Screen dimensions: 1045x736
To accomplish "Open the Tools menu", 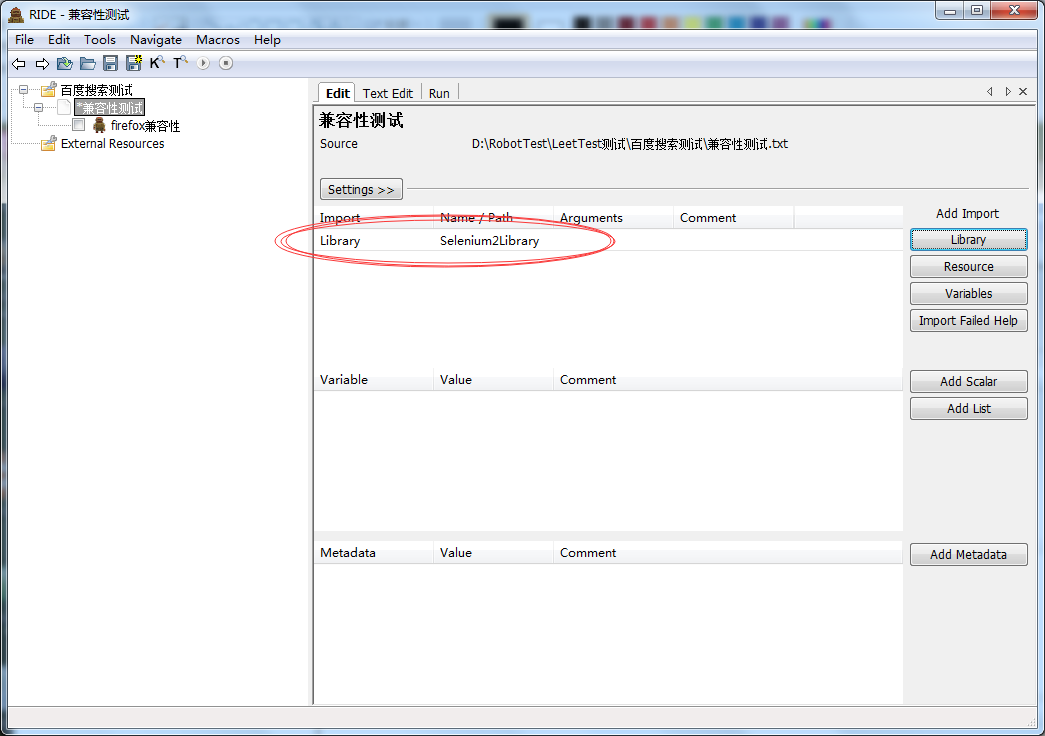I will (x=100, y=39).
